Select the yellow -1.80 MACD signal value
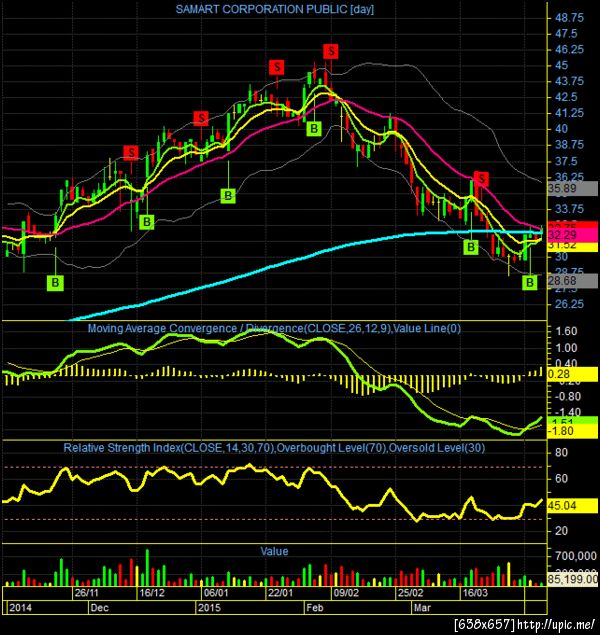This screenshot has width=600, height=635. click(x=573, y=431)
